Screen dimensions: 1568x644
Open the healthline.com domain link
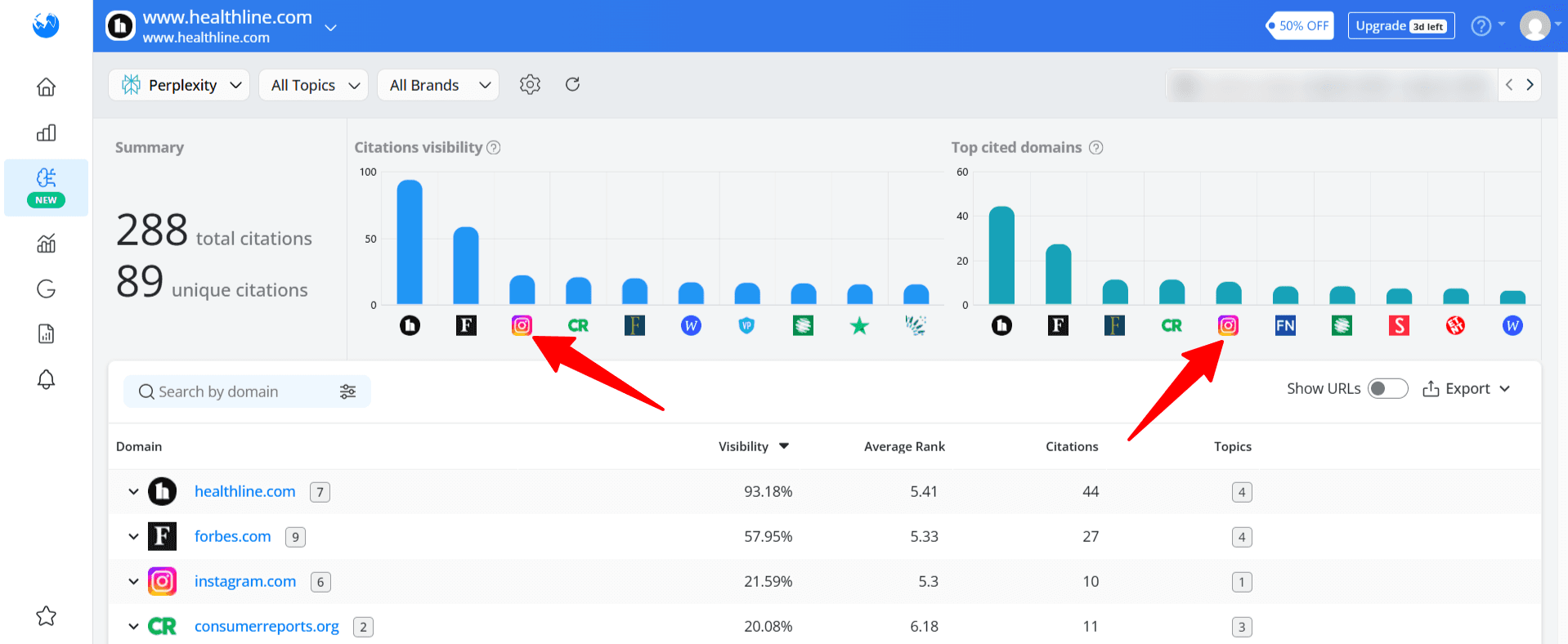click(245, 491)
